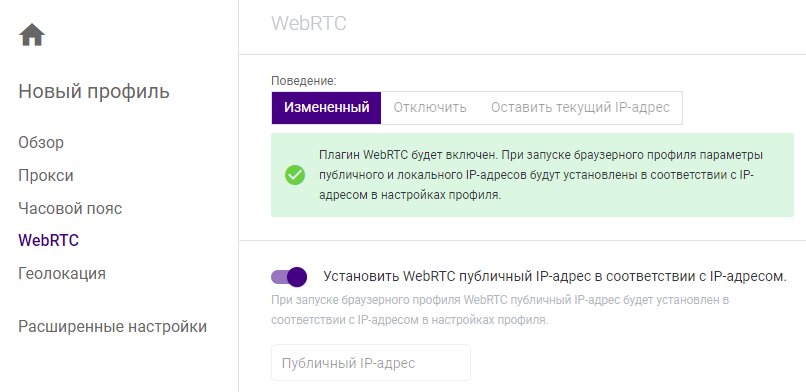Open Расширенные настройки section
The width and height of the screenshot is (806, 392).
coord(113,327)
